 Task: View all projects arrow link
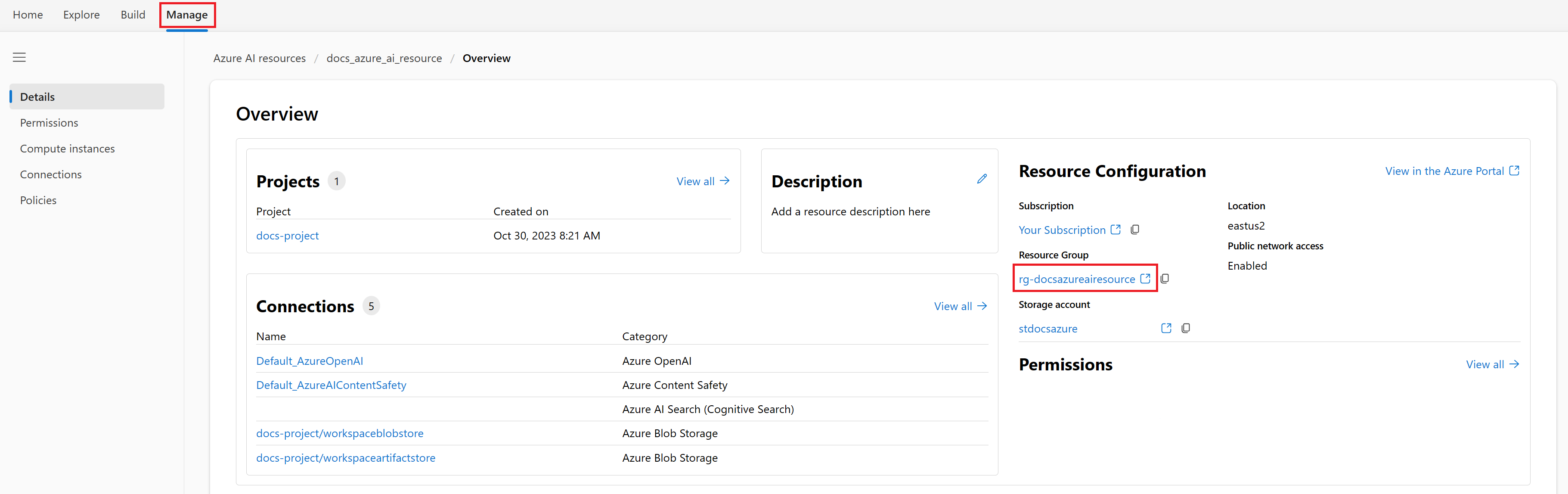coord(703,181)
